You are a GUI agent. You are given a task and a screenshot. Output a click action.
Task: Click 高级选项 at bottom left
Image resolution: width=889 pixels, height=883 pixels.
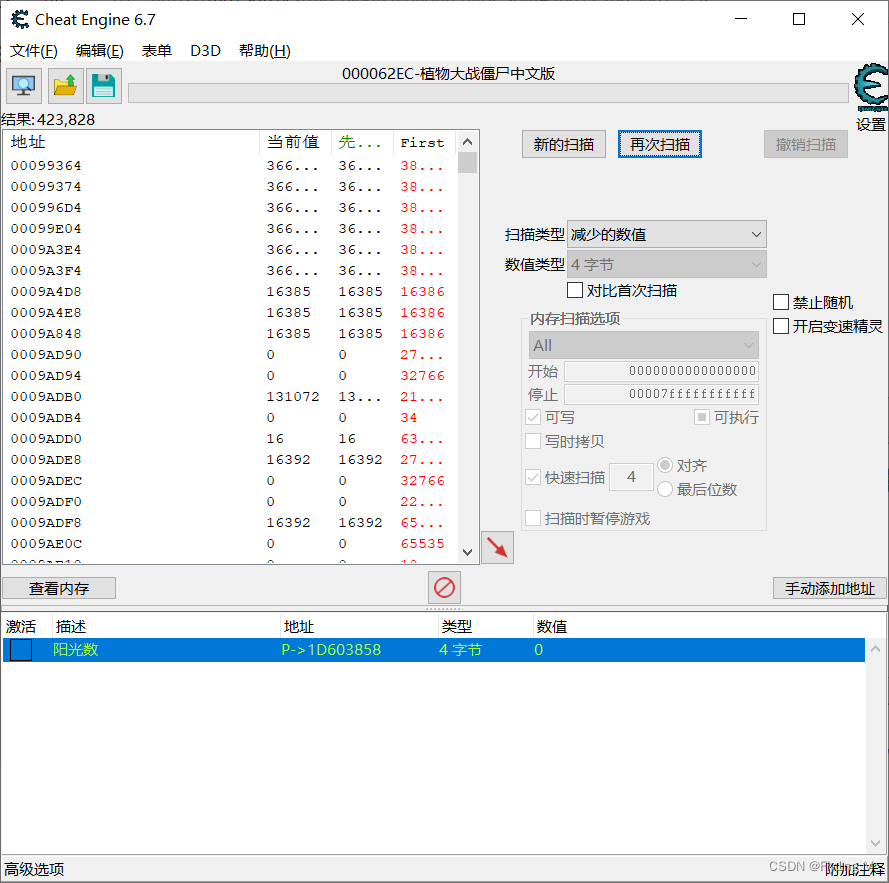pyautogui.click(x=35, y=869)
